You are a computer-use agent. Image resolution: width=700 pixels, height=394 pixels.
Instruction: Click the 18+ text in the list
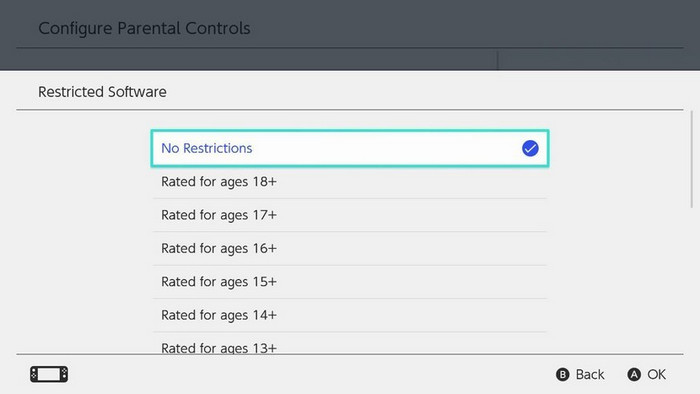[x=265, y=182]
